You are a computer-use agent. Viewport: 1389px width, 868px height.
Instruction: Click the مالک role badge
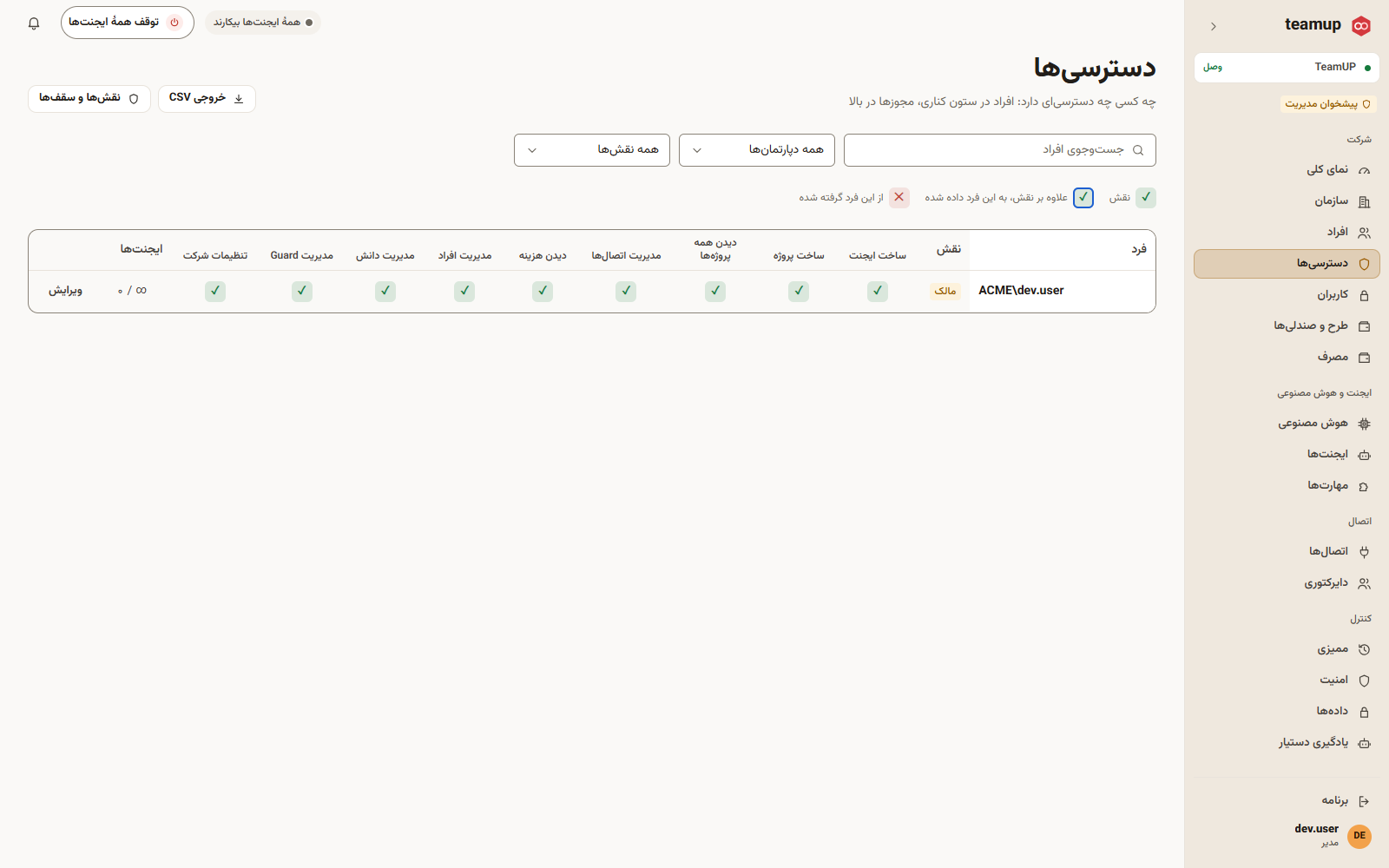[x=945, y=291]
